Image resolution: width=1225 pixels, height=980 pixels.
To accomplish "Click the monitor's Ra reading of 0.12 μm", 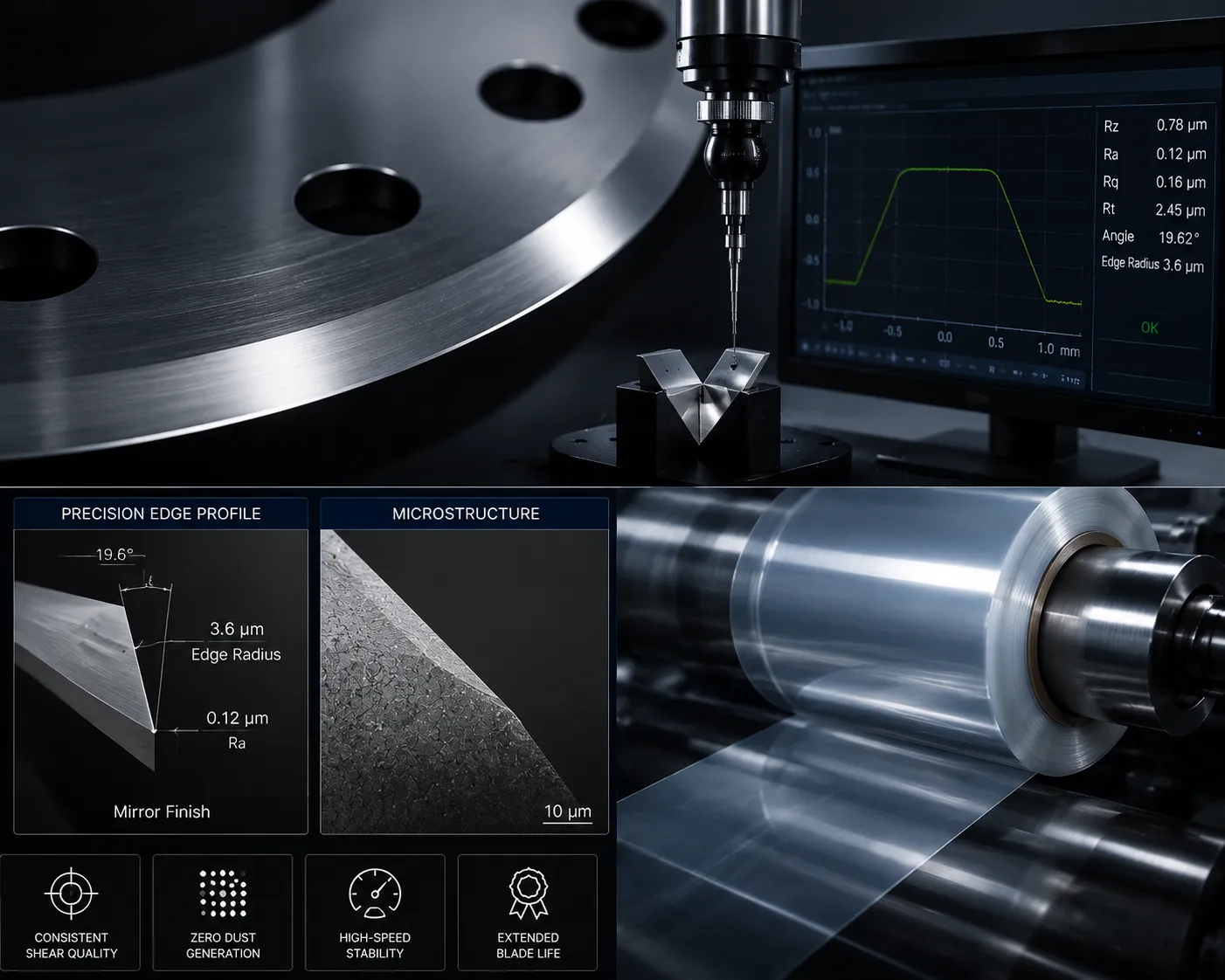I will 1181,154.
